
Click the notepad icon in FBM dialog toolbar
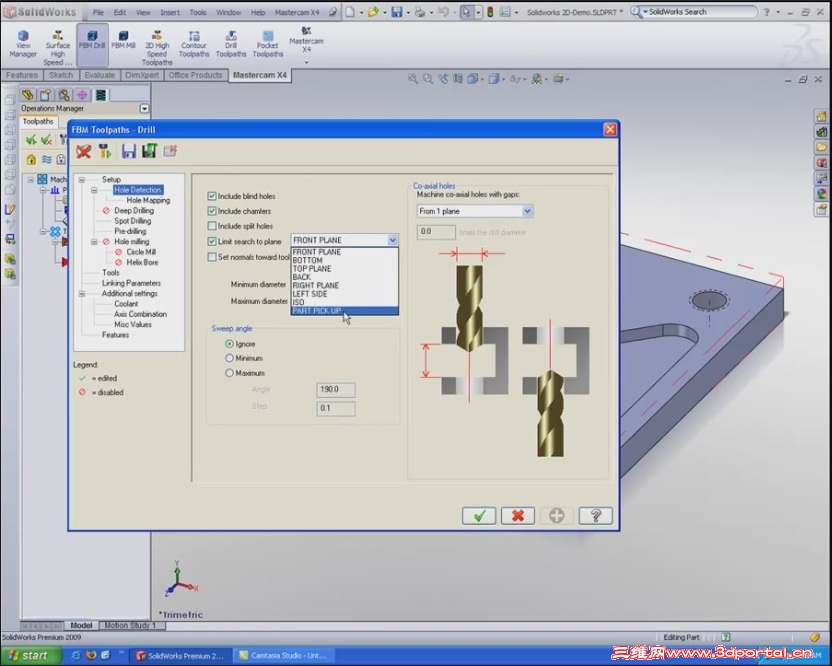pos(170,151)
